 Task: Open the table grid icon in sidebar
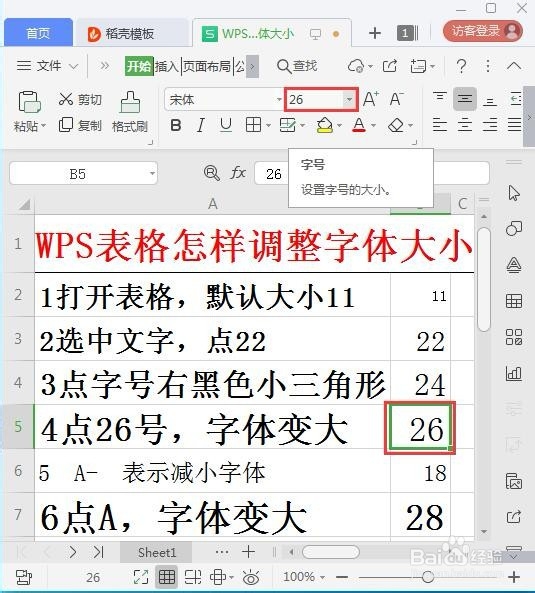pyautogui.click(x=514, y=301)
